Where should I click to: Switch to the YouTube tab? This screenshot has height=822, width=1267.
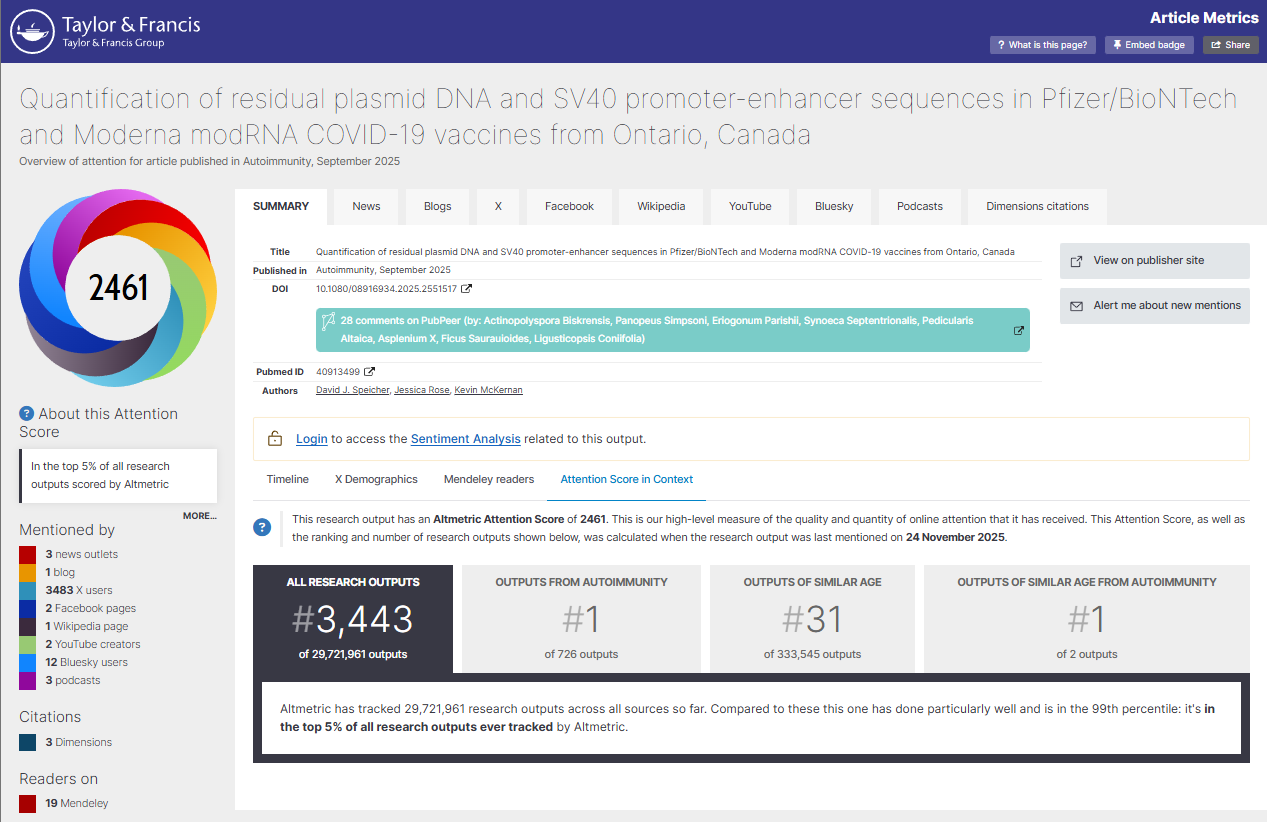click(x=750, y=206)
